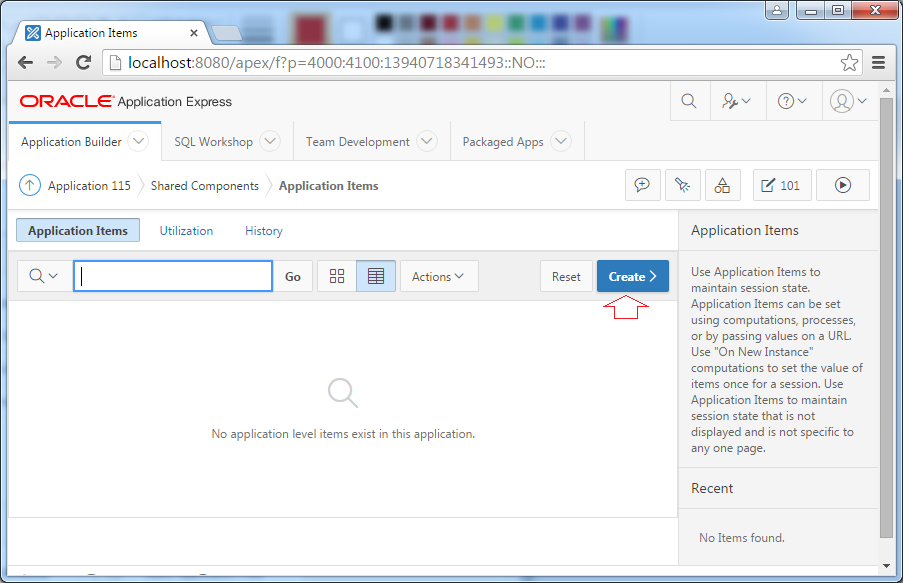
Task: Click the Chrome user profile icon
Action: [x=777, y=10]
